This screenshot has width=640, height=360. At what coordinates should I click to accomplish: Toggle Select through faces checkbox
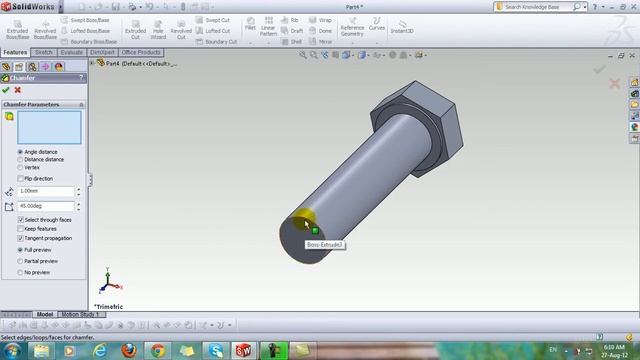(x=20, y=220)
